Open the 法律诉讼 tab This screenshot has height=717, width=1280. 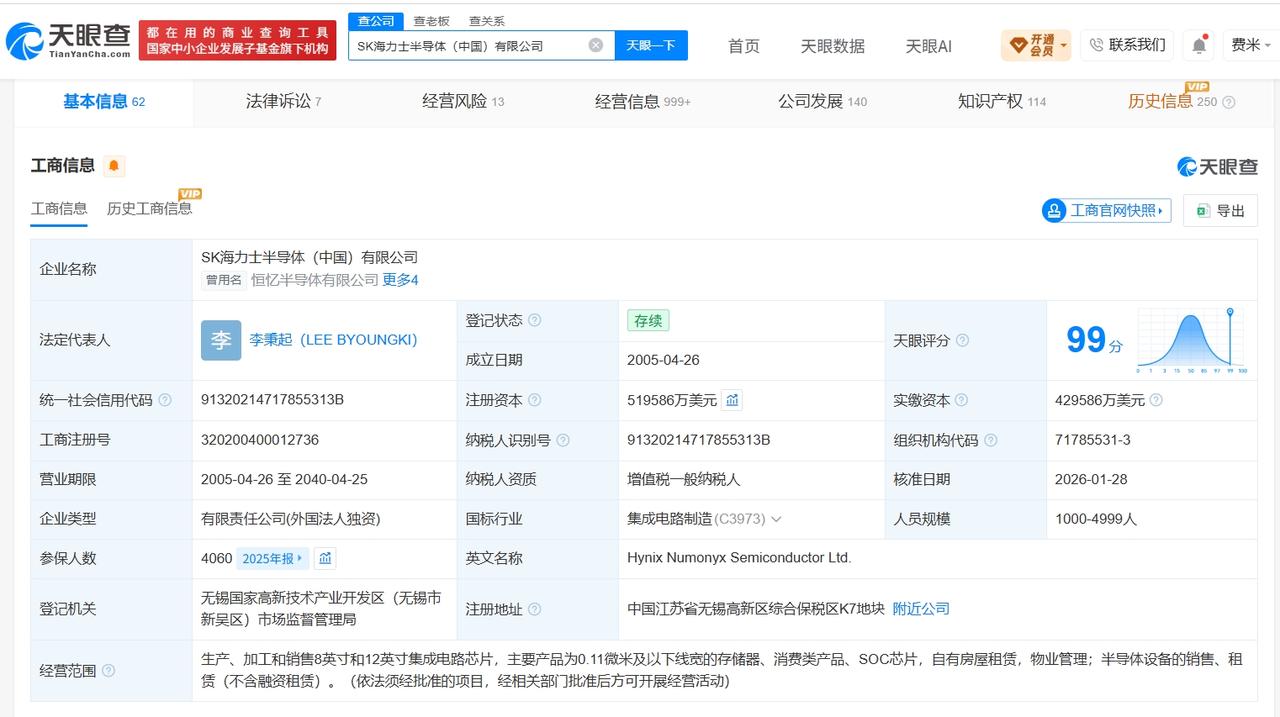(284, 101)
